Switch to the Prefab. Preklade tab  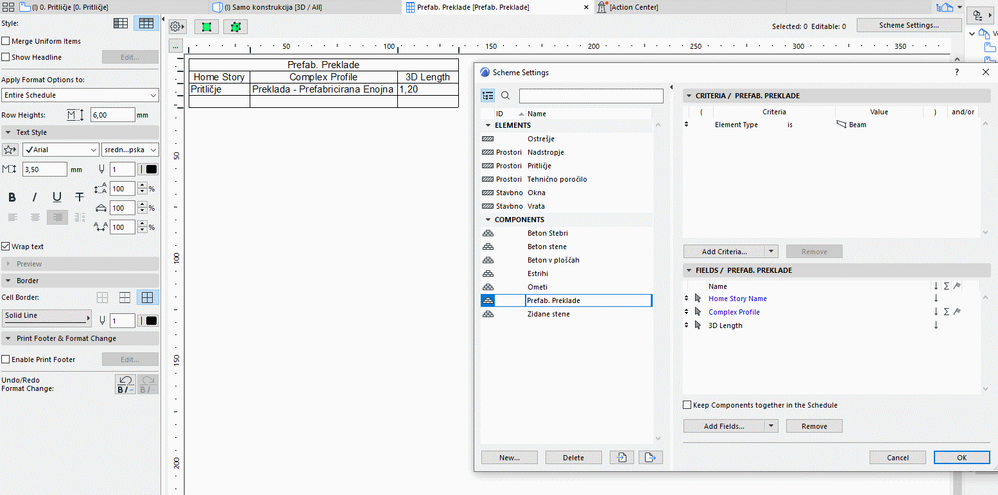474,7
